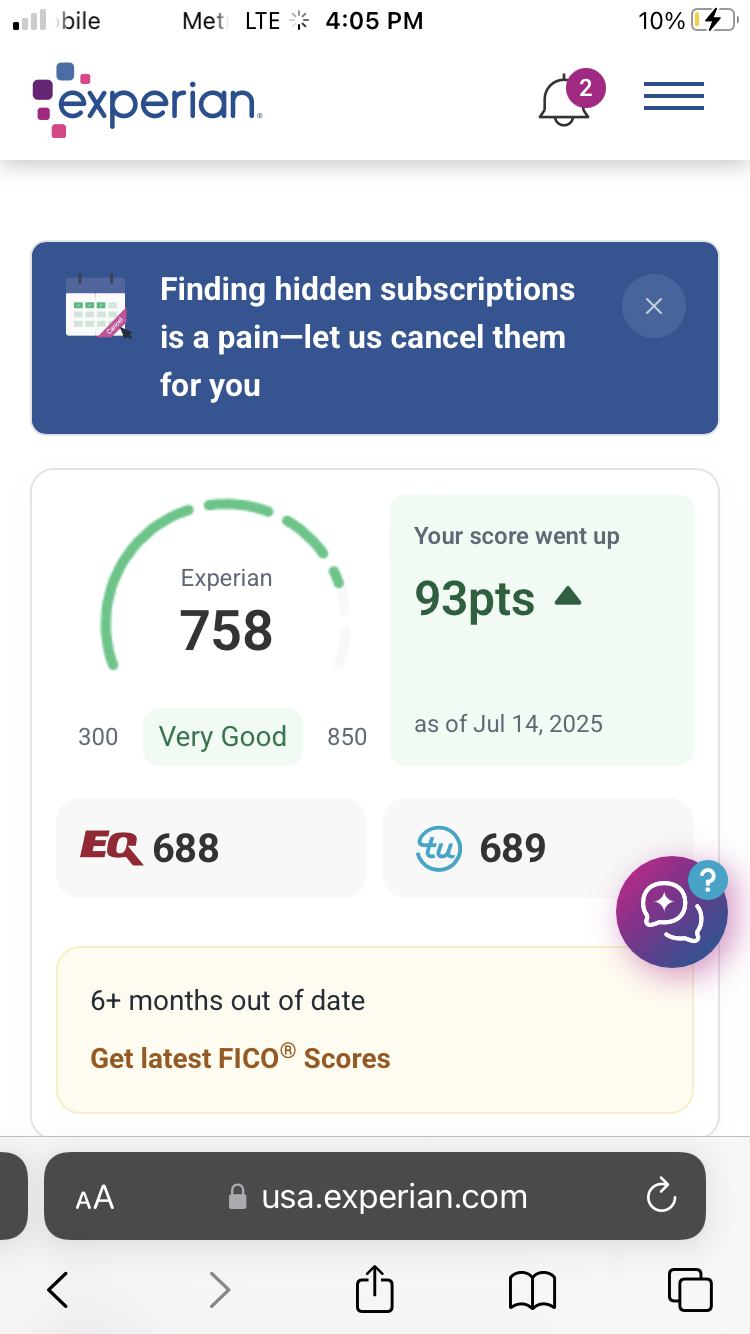Open Safari AA reader options
Viewport: 750px width, 1334px height.
tap(95, 1197)
